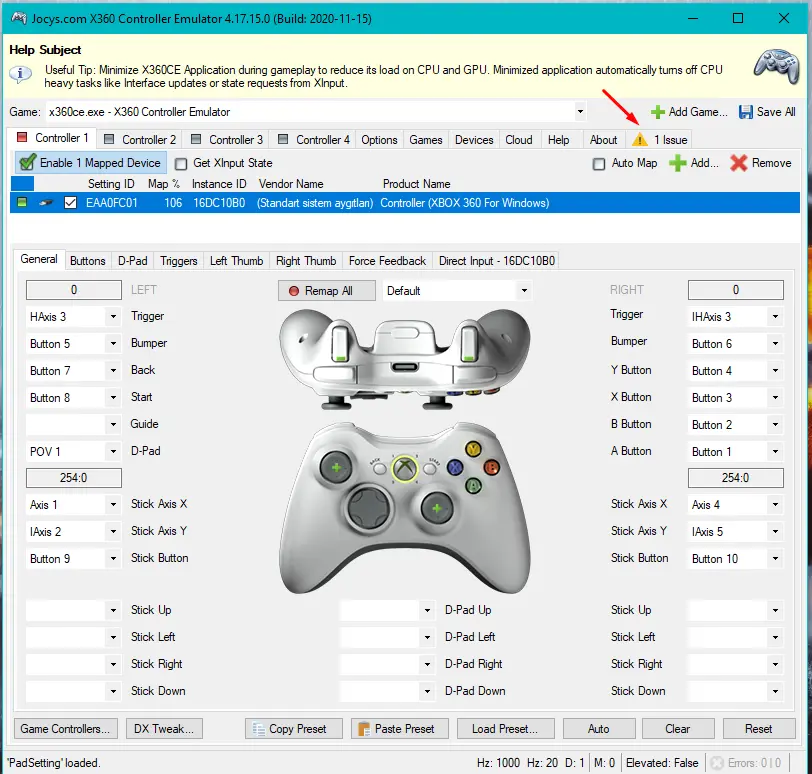The width and height of the screenshot is (812, 774).
Task: Click the yellow warning Issue icon
Action: [x=640, y=140]
